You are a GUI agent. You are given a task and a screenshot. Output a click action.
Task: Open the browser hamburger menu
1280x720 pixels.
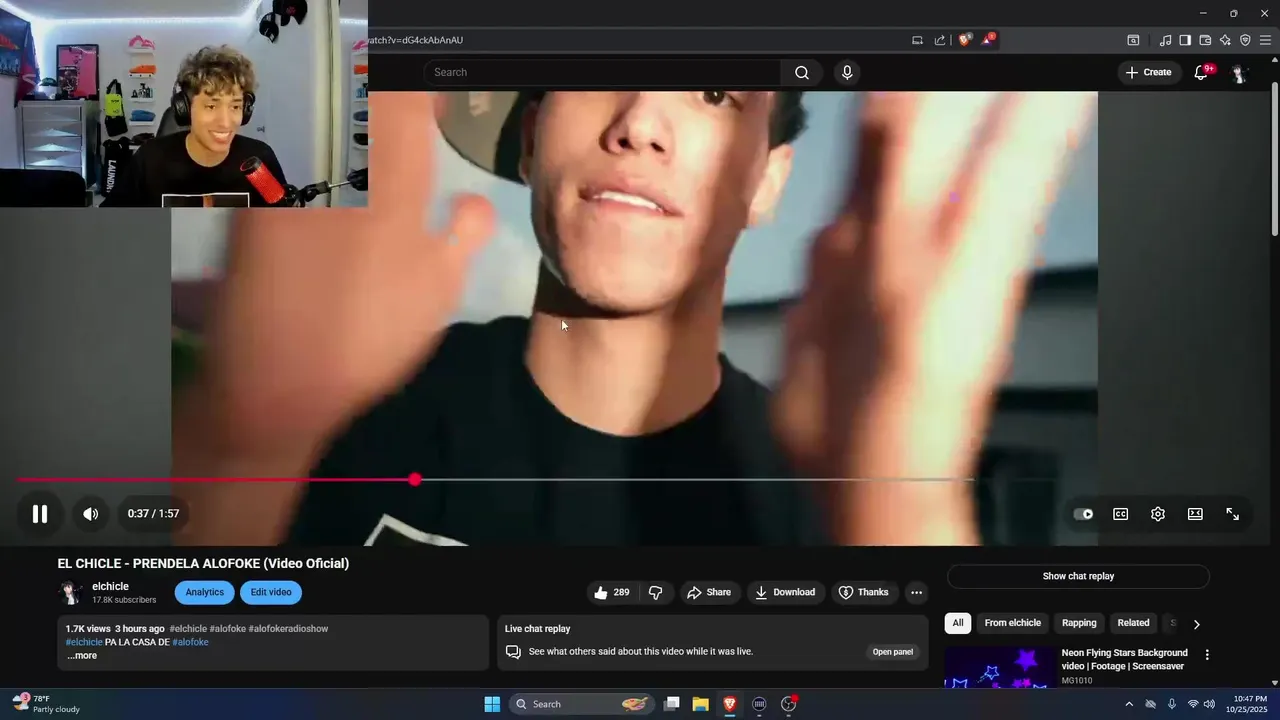click(x=1265, y=40)
